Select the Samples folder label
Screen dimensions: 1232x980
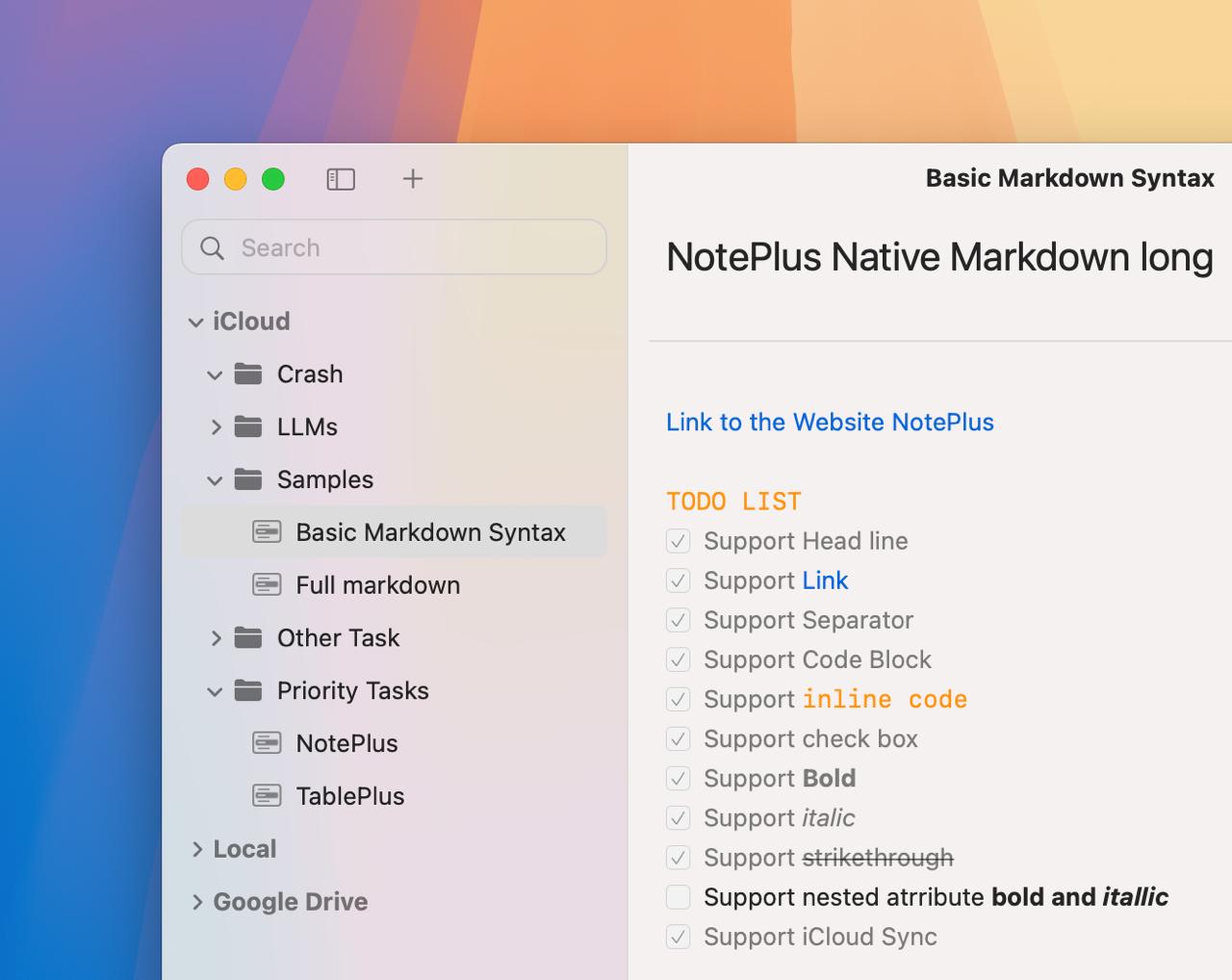pyautogui.click(x=325, y=479)
